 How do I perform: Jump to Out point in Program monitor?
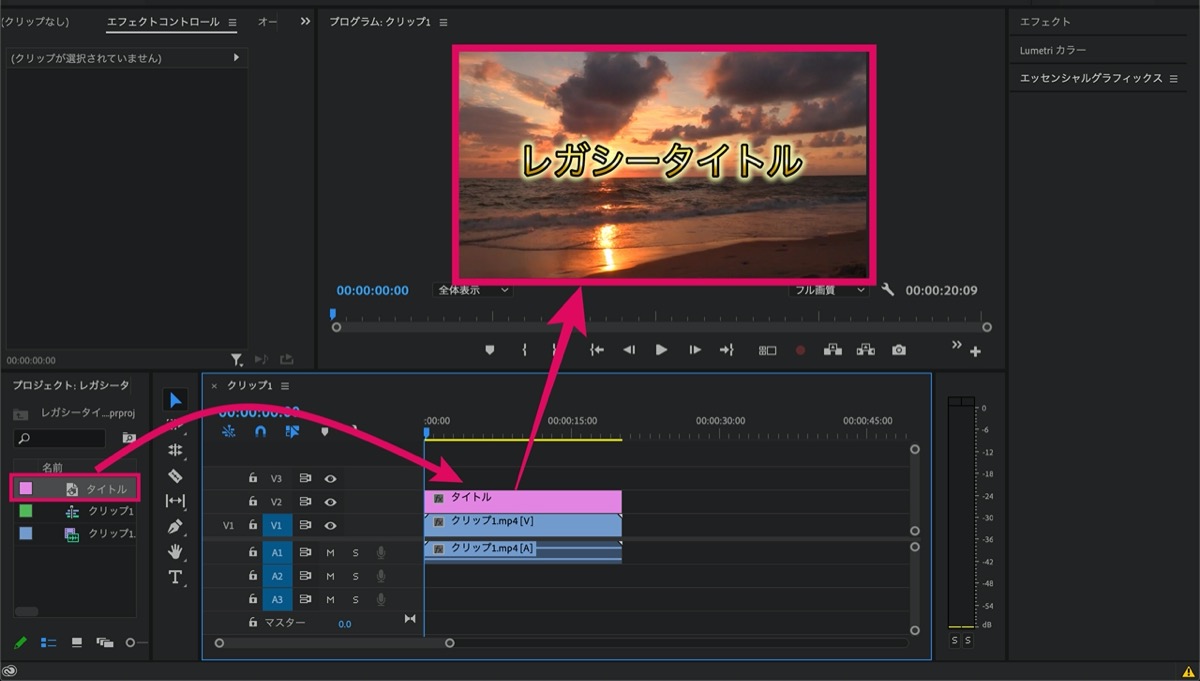(x=727, y=350)
